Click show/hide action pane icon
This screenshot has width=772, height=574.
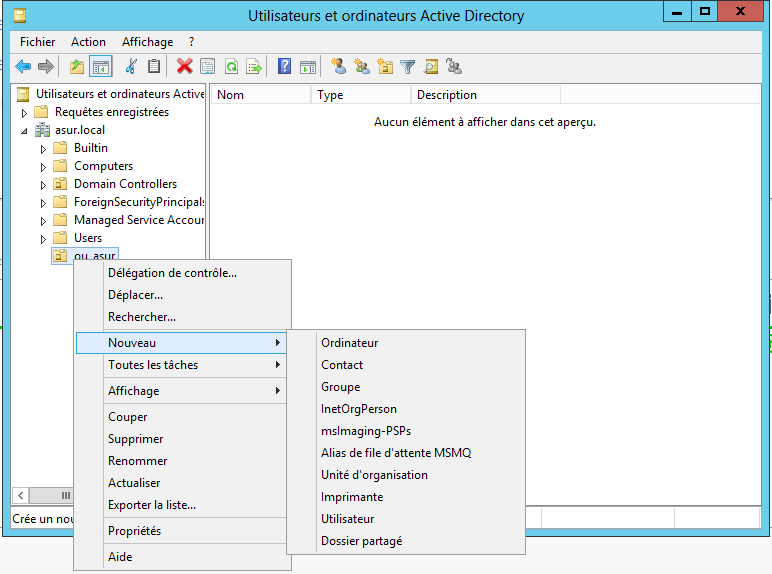(308, 66)
